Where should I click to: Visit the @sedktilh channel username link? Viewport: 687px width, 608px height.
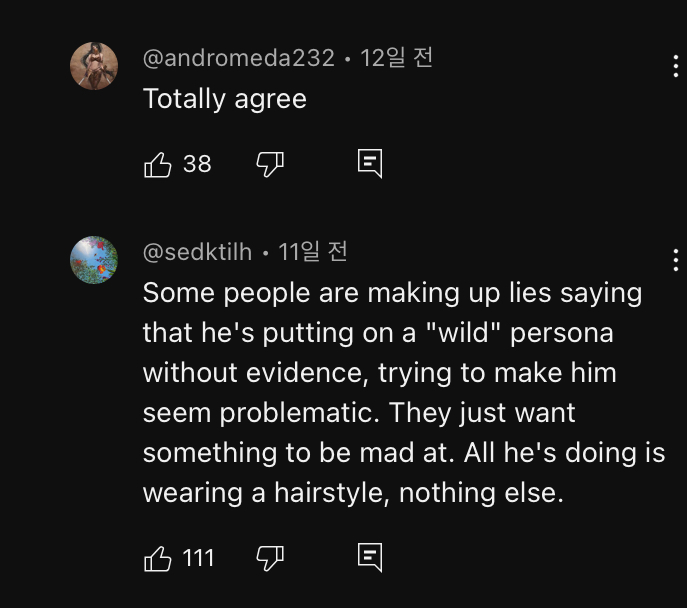click(x=197, y=252)
